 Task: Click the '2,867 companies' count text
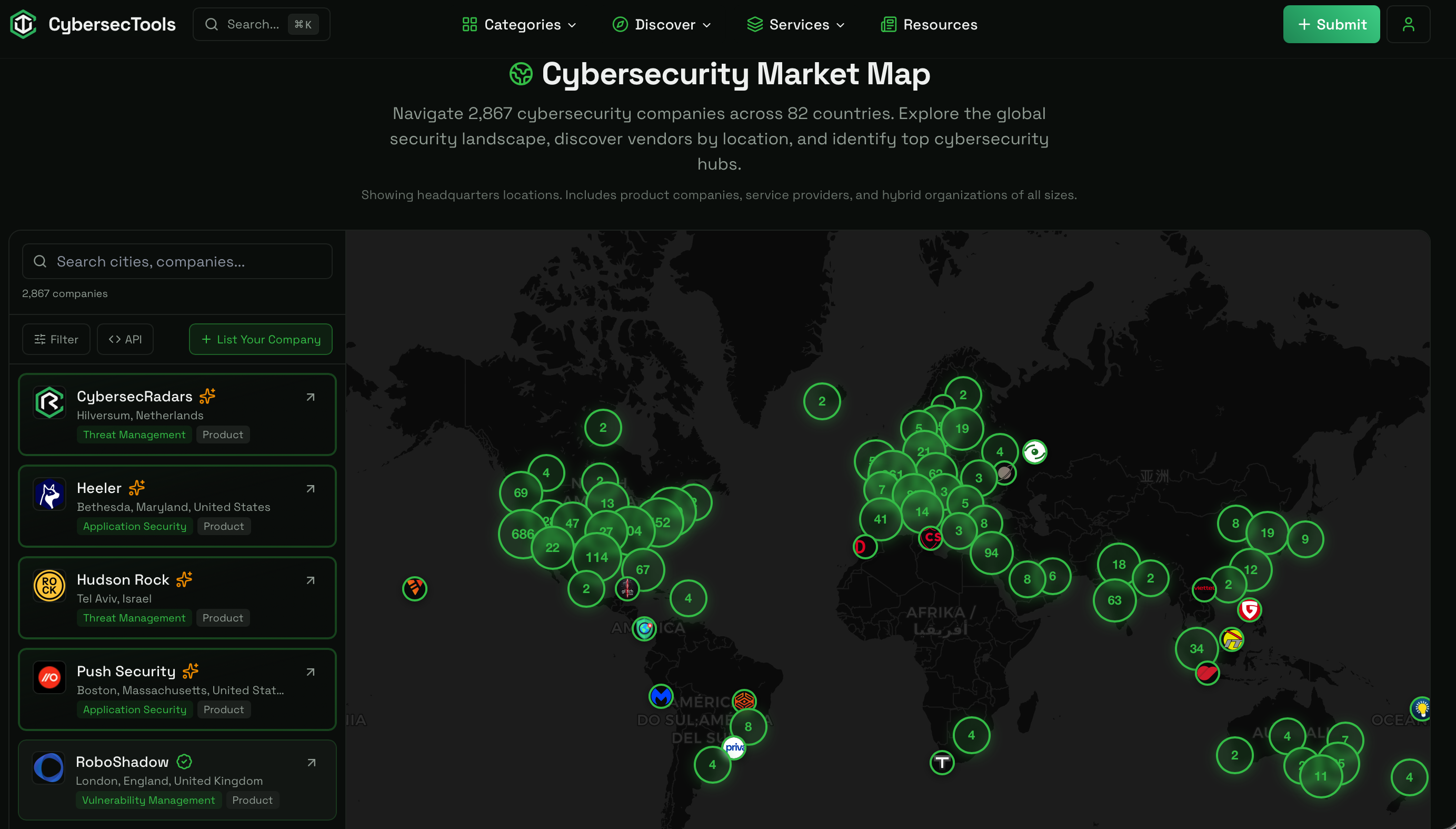pyautogui.click(x=65, y=294)
